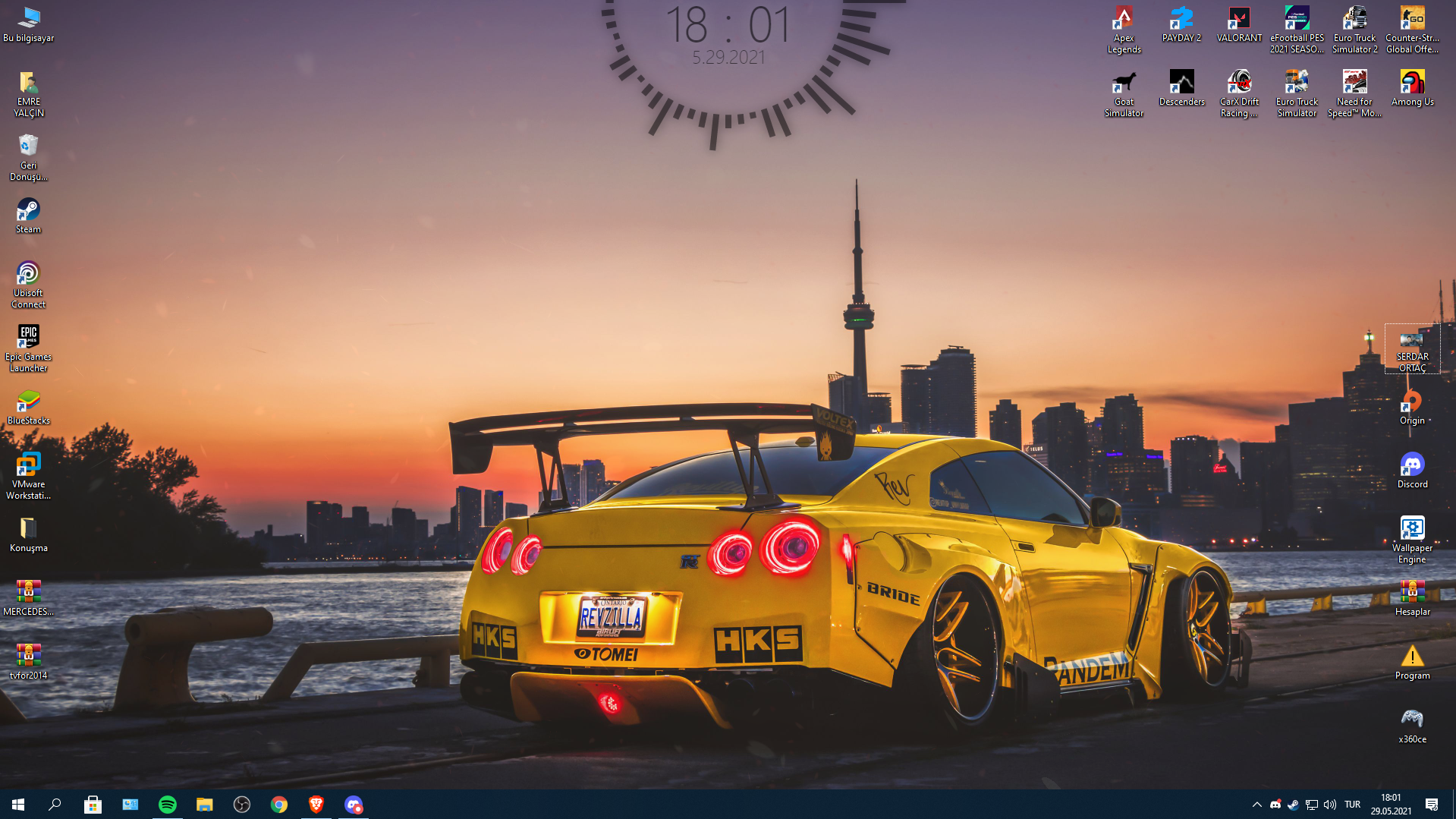Launch Among Us shortcut
Screen dimensions: 1456x819
1412,88
